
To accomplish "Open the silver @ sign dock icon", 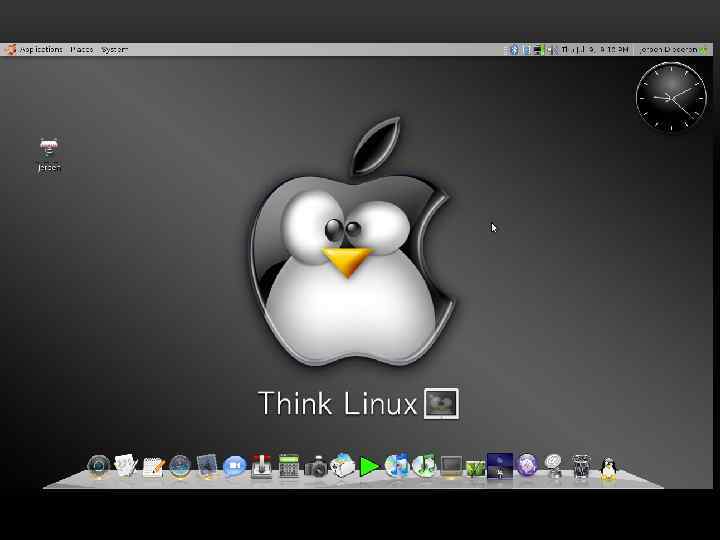I will click(x=554, y=466).
